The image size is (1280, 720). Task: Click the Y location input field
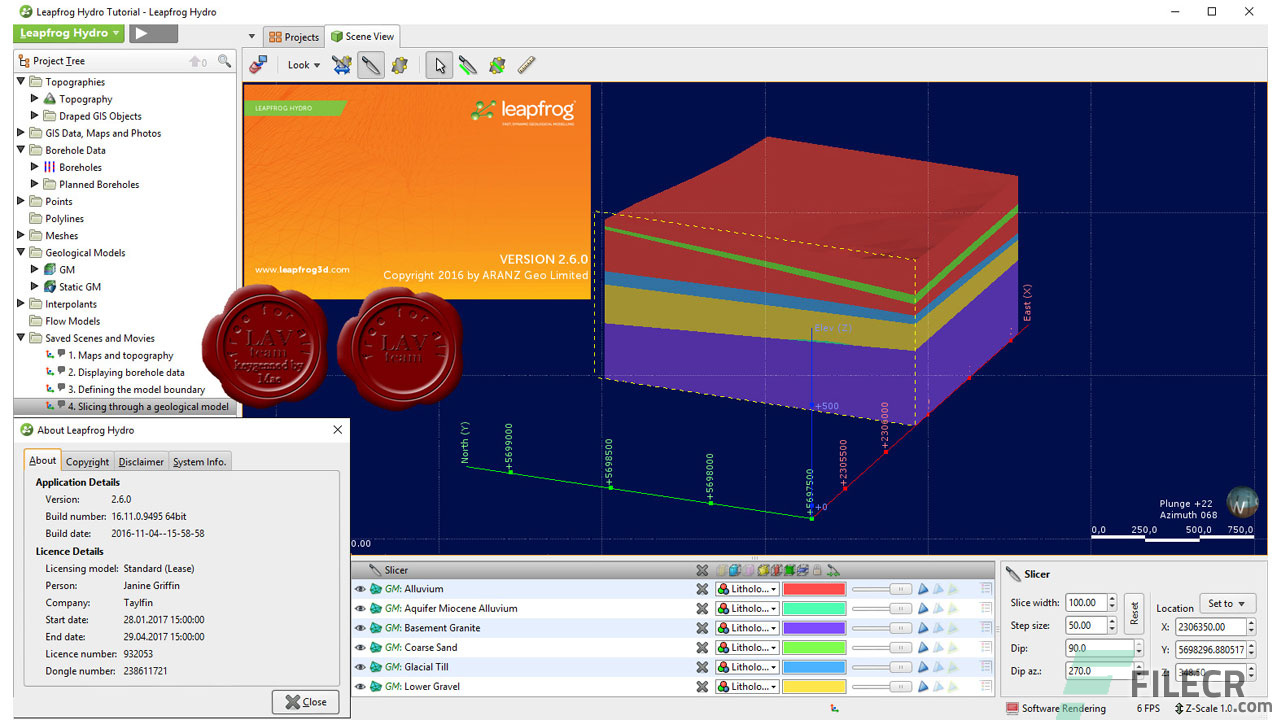(x=1210, y=650)
